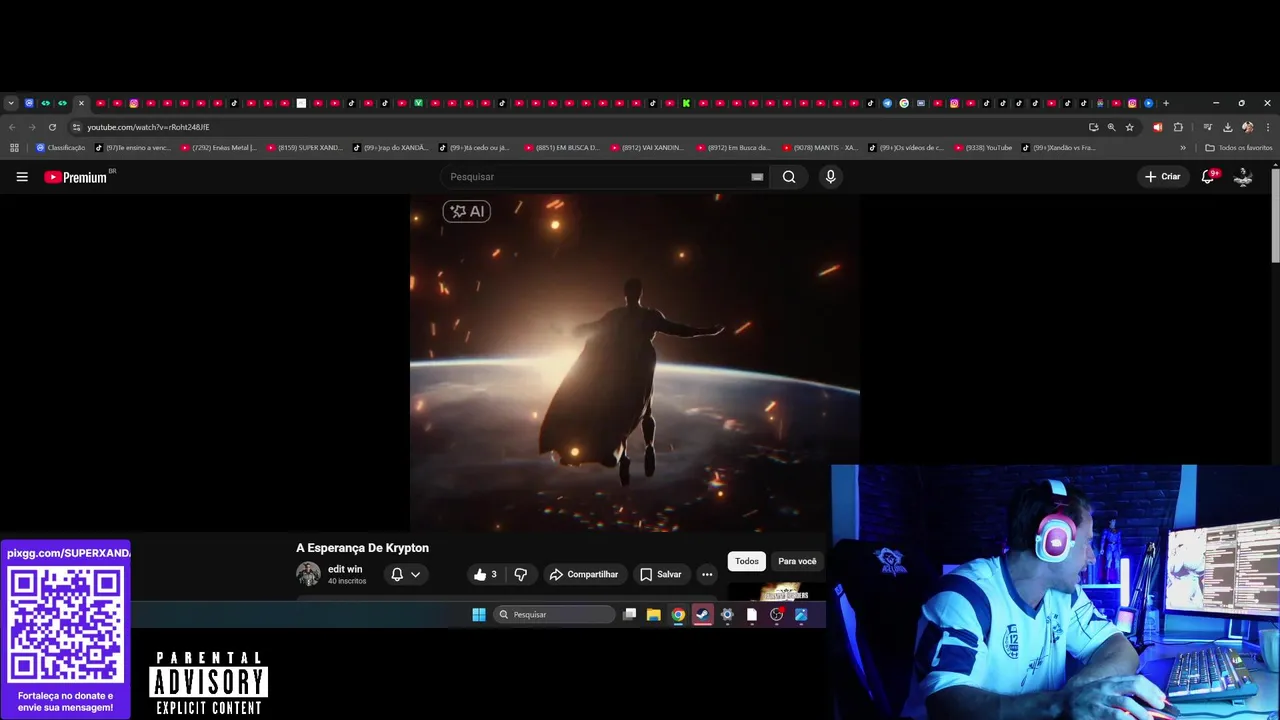Select the Para você filter chip
Screen dimensions: 1280x720
(x=797, y=561)
